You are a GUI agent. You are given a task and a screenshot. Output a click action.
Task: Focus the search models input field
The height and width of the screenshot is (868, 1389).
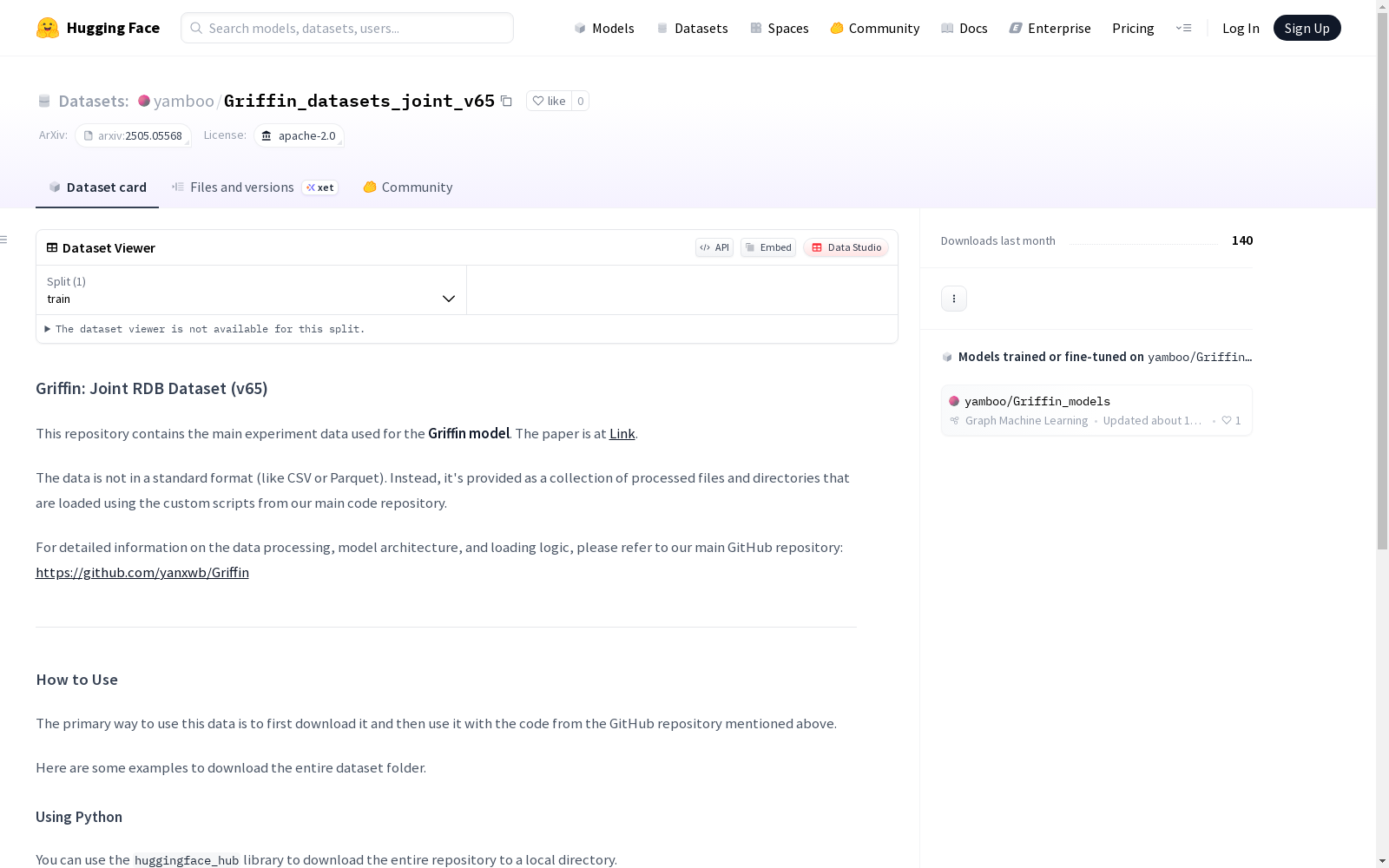point(347,28)
